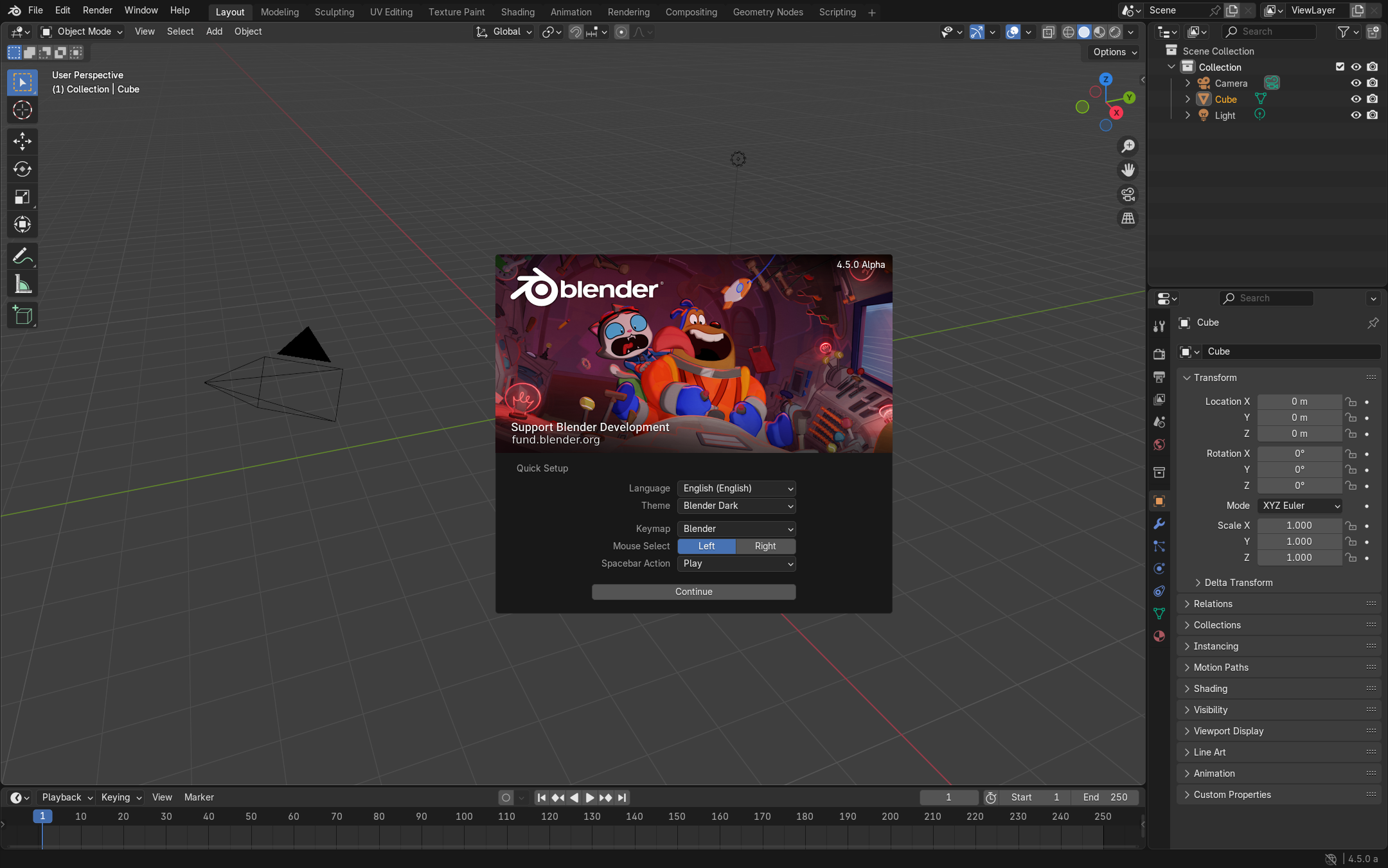Select the Move tool in toolbar
Screen dimensions: 1388x868
click(22, 141)
